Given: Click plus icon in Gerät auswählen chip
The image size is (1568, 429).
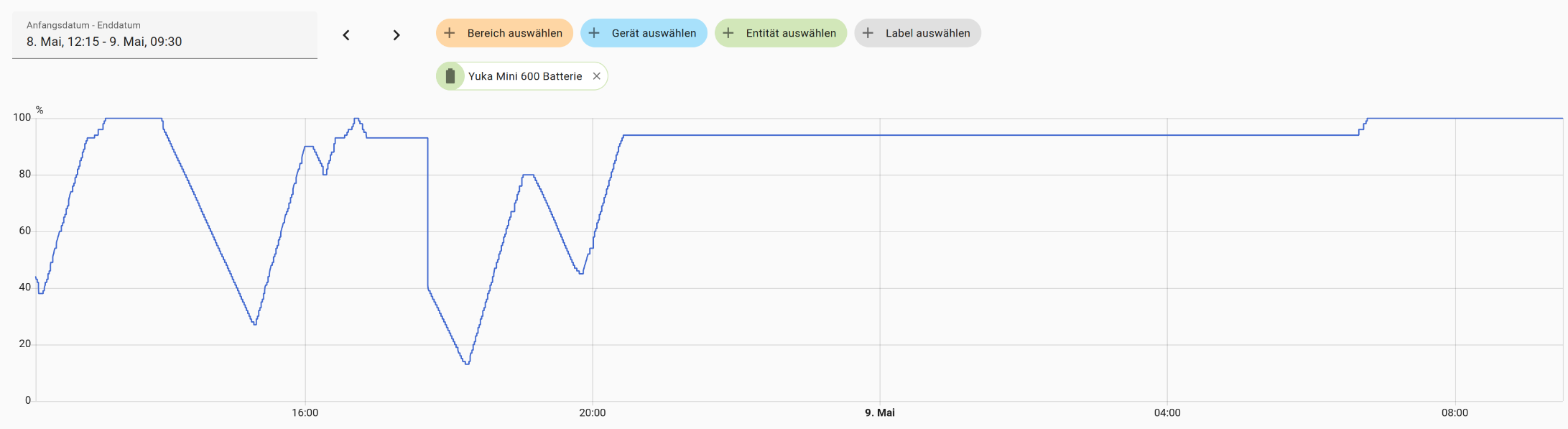Looking at the screenshot, I should click(x=594, y=33).
